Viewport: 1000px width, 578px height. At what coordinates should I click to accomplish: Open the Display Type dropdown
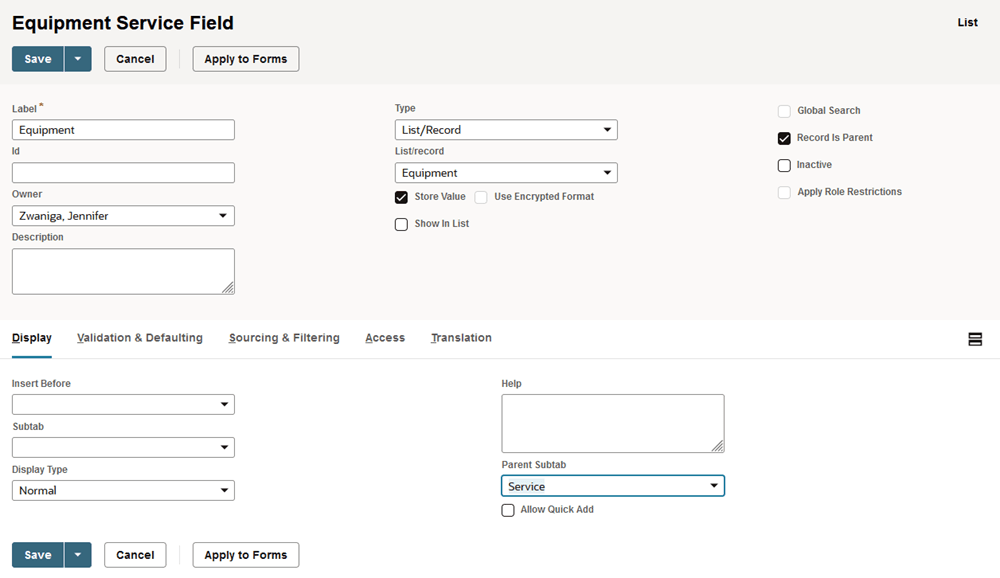click(x=123, y=491)
